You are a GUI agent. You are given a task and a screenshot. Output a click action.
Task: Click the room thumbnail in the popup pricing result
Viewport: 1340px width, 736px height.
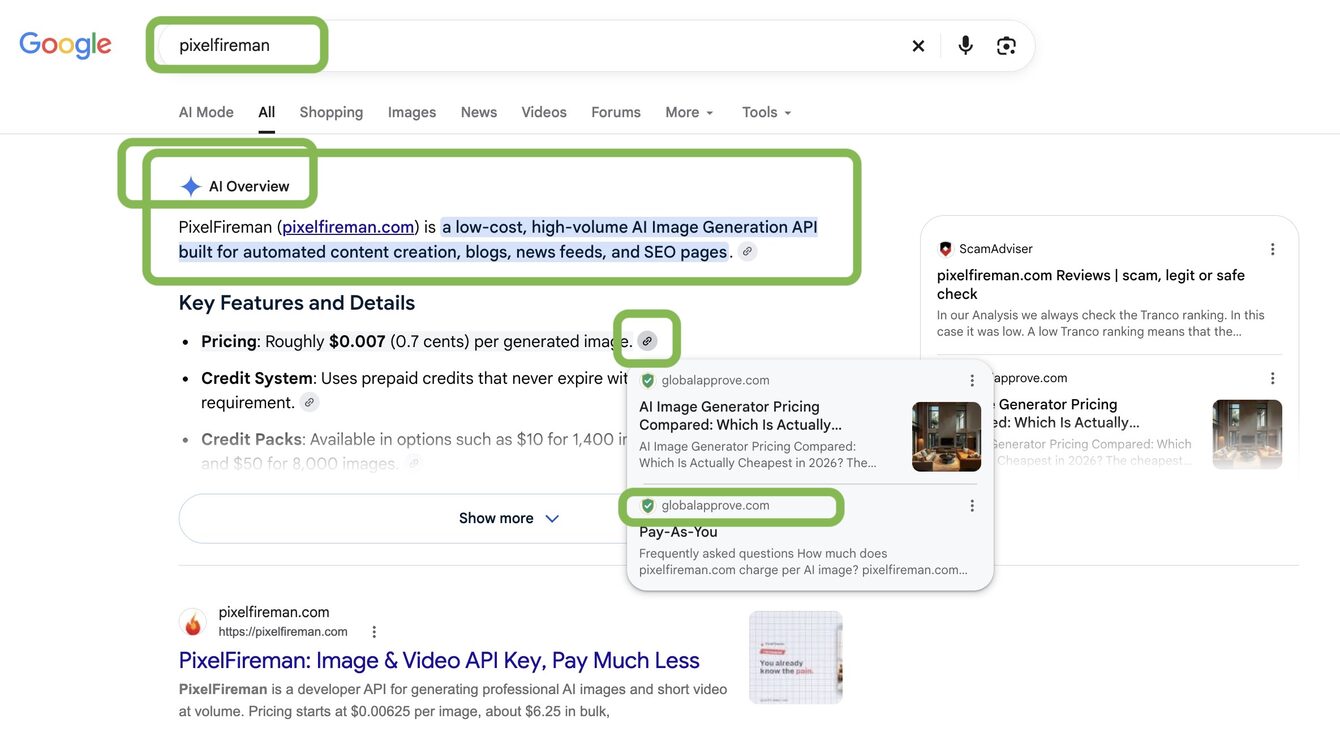(947, 437)
